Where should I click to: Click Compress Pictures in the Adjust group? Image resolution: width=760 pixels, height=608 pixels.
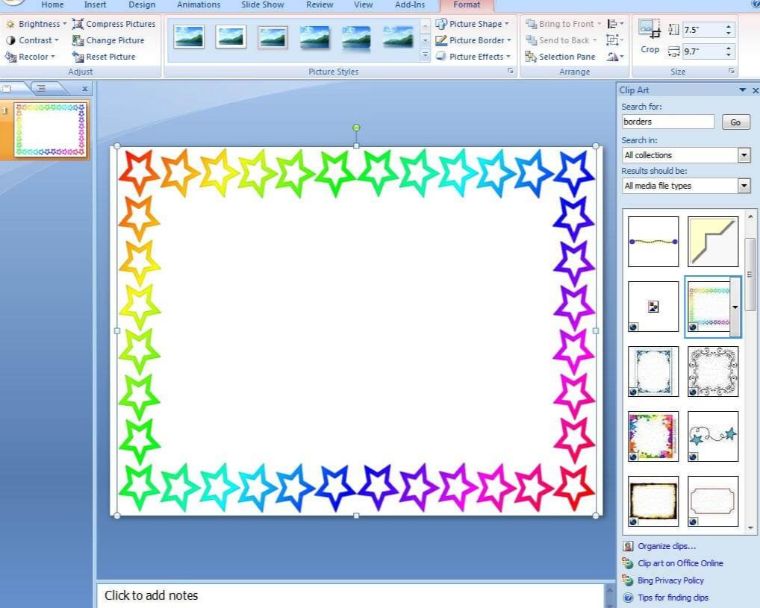tap(114, 23)
